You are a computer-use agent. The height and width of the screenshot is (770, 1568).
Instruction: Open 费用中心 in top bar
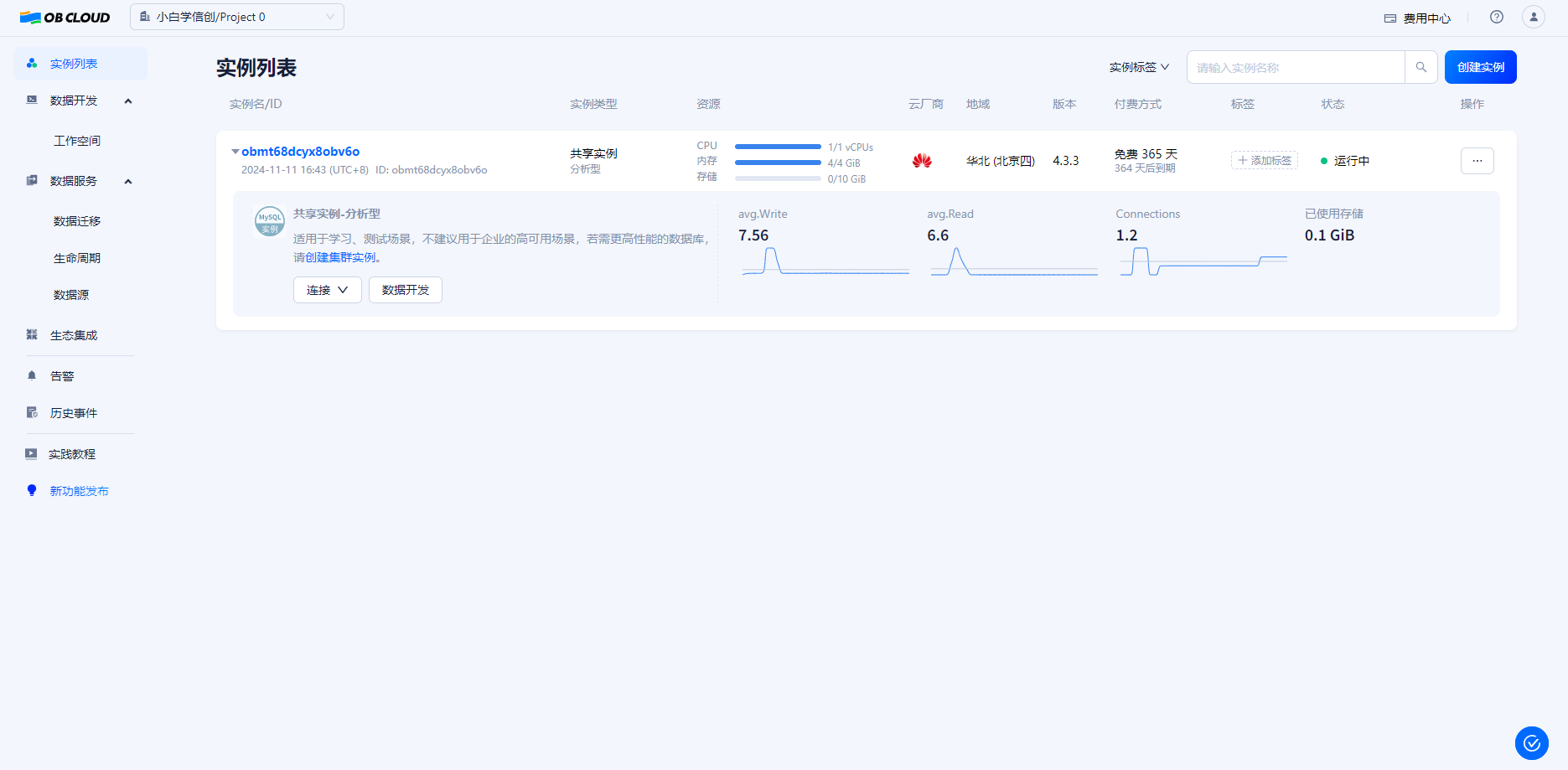[x=1427, y=18]
